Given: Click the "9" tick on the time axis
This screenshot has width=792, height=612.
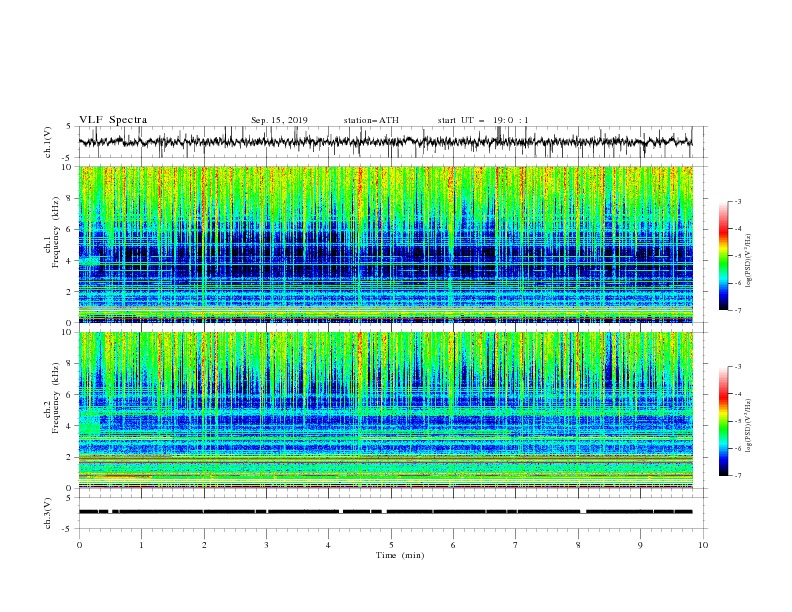Looking at the screenshot, I should click(x=640, y=545).
